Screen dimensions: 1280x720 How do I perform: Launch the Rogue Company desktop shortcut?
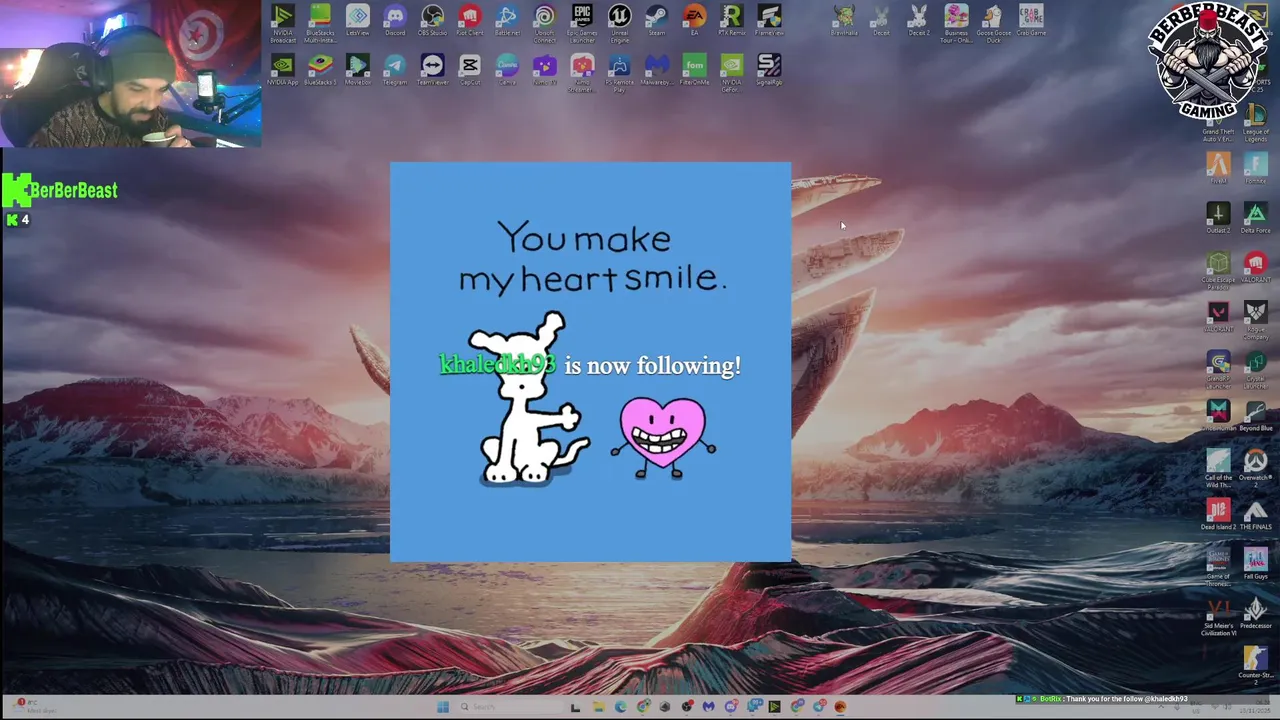1256,319
